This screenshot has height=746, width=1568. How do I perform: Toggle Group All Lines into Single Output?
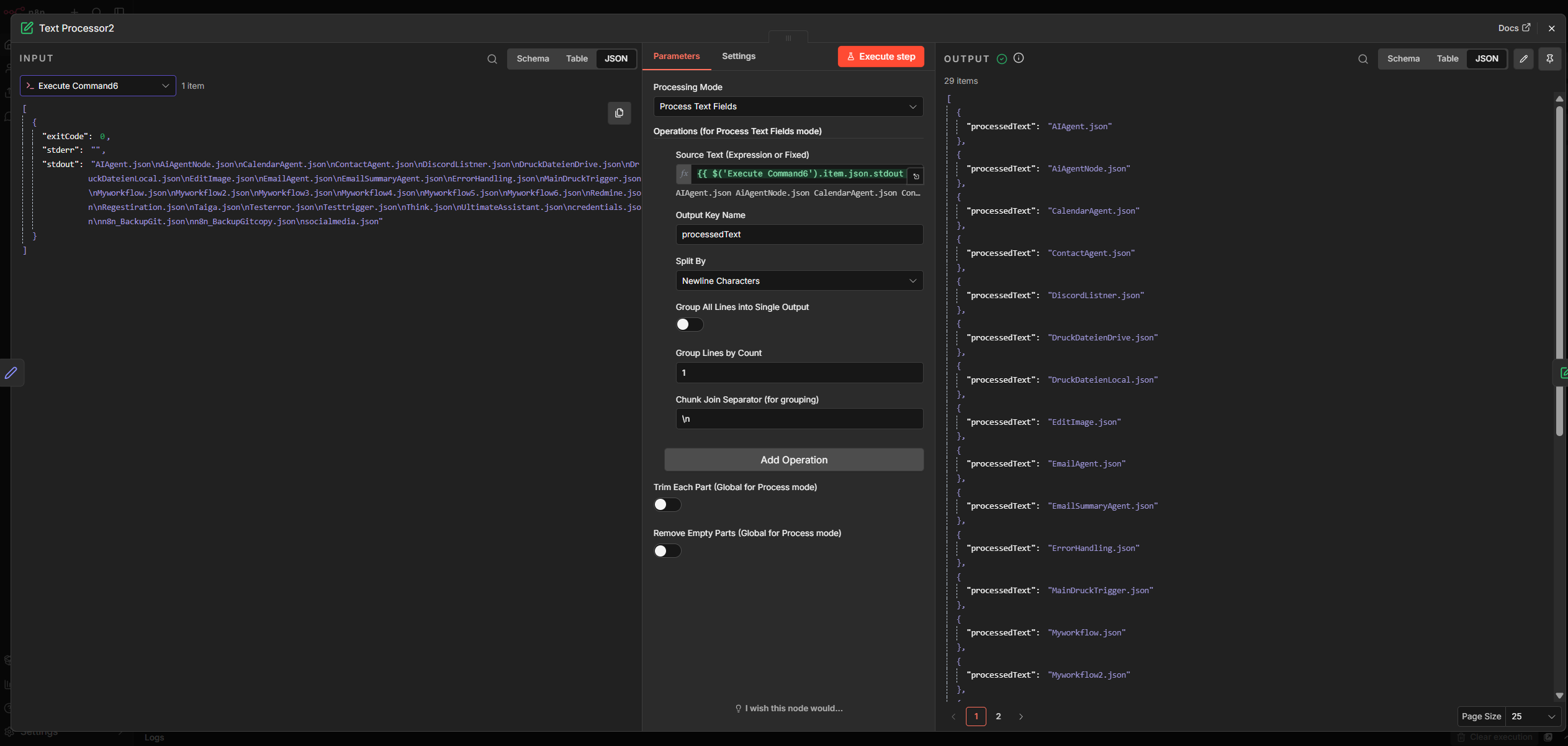pyautogui.click(x=689, y=324)
